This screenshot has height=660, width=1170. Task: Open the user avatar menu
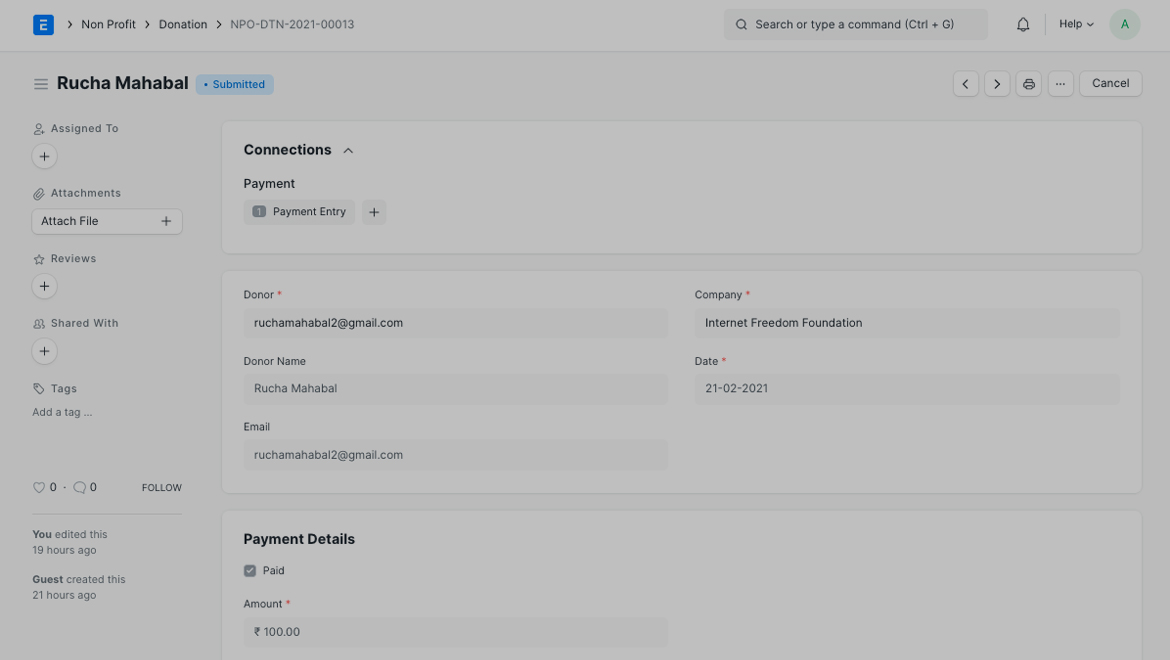coord(1124,24)
